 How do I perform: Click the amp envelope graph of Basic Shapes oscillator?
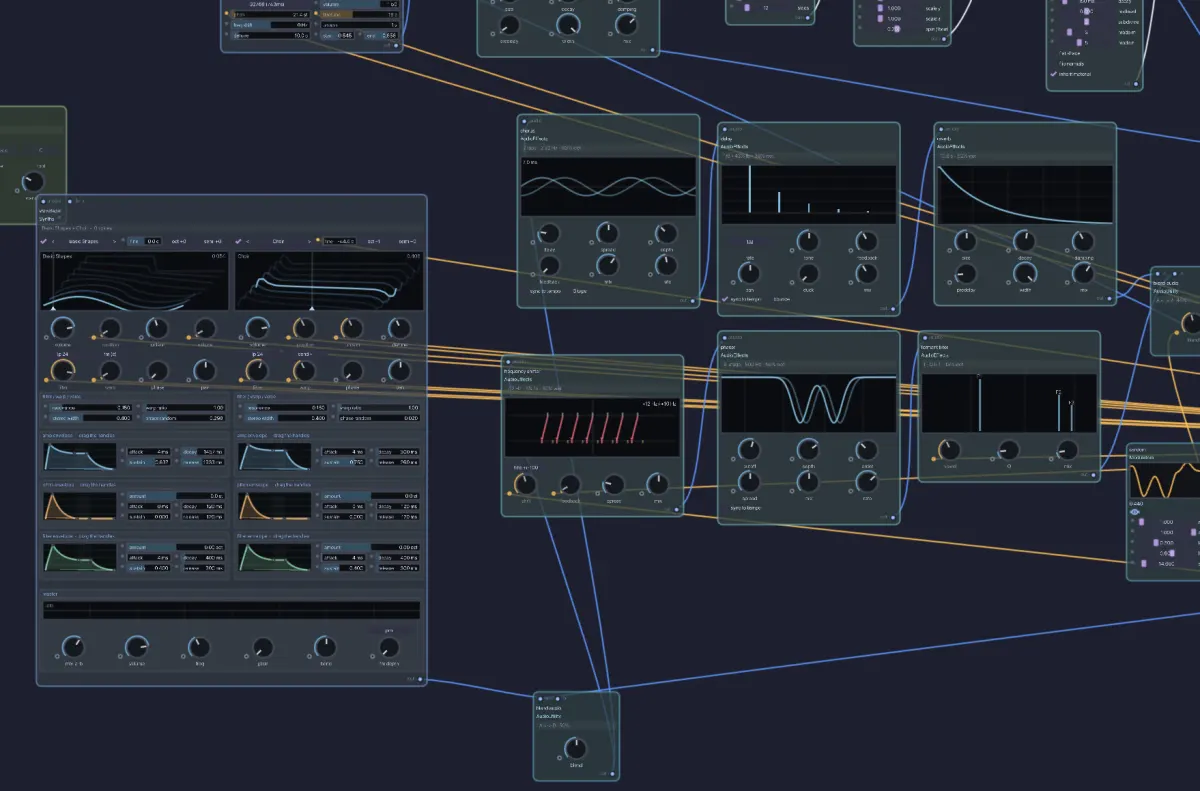79,457
